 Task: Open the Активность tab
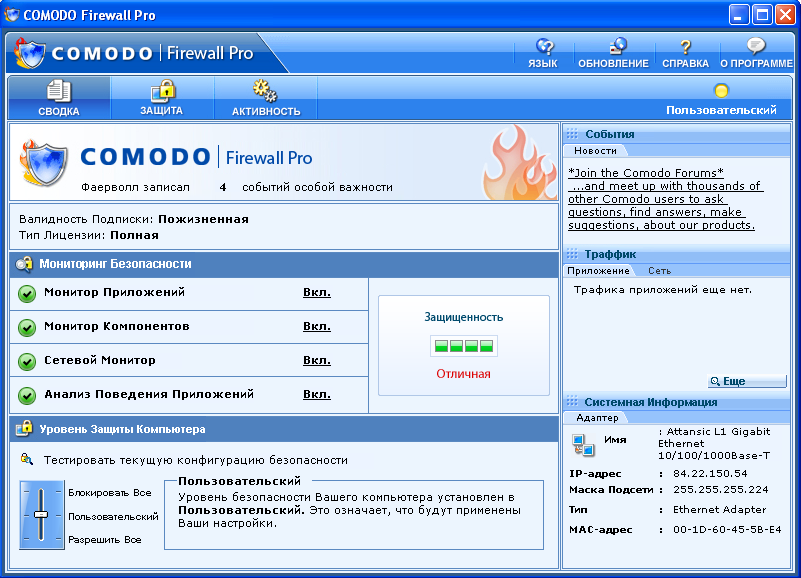(x=266, y=98)
